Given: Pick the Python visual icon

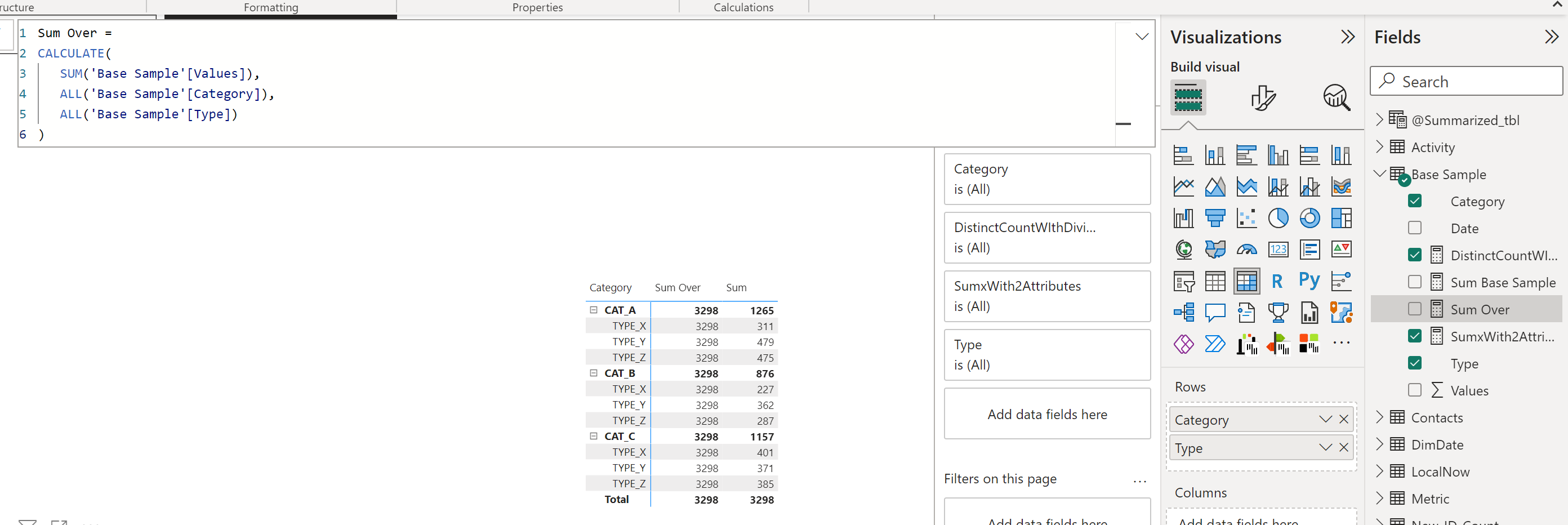Looking at the screenshot, I should [x=1309, y=281].
